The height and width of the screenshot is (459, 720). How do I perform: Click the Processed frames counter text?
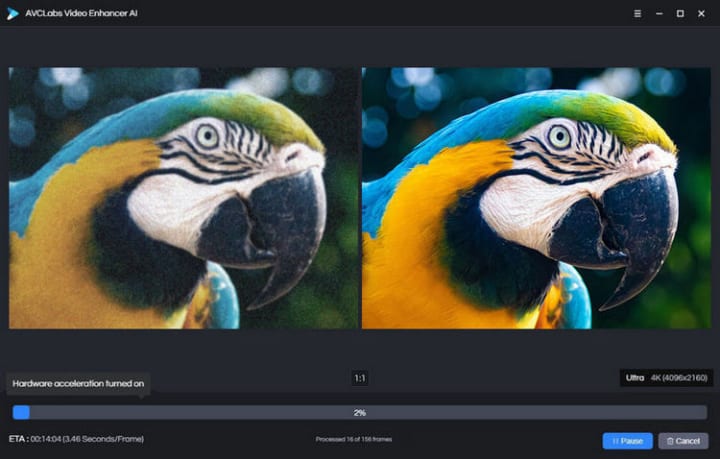tap(354, 439)
